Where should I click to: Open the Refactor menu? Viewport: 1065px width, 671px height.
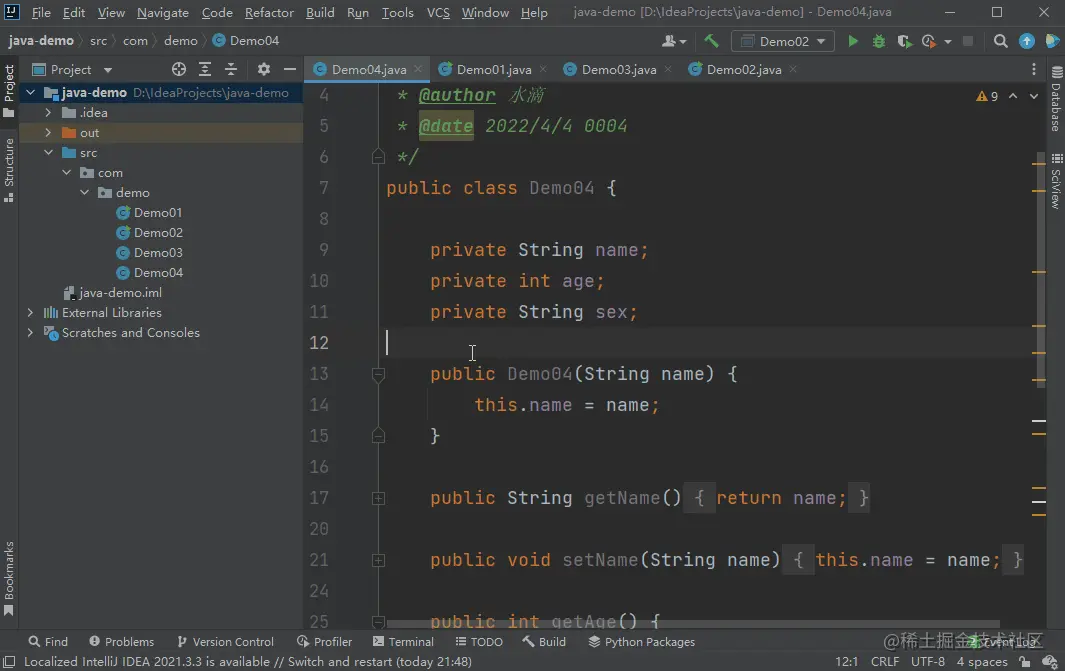269,12
